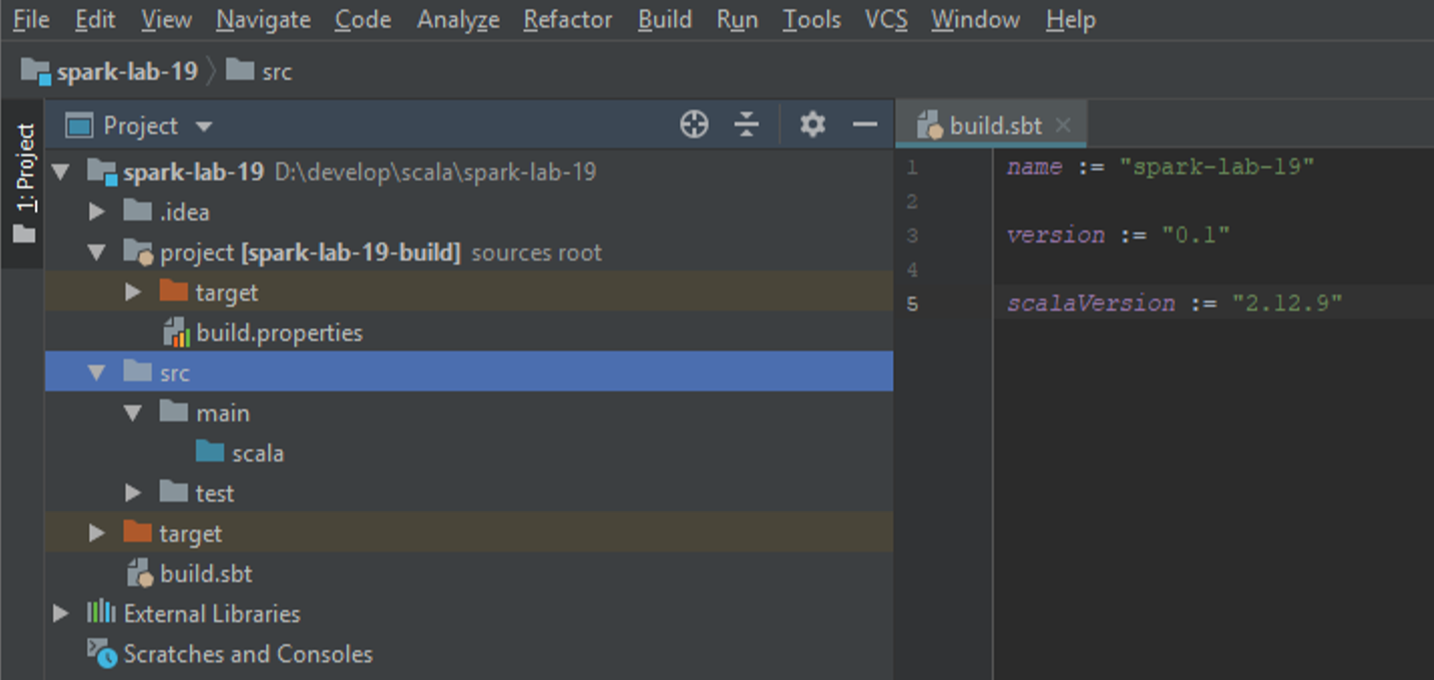
Task: Select the scala source folder
Action: [257, 453]
